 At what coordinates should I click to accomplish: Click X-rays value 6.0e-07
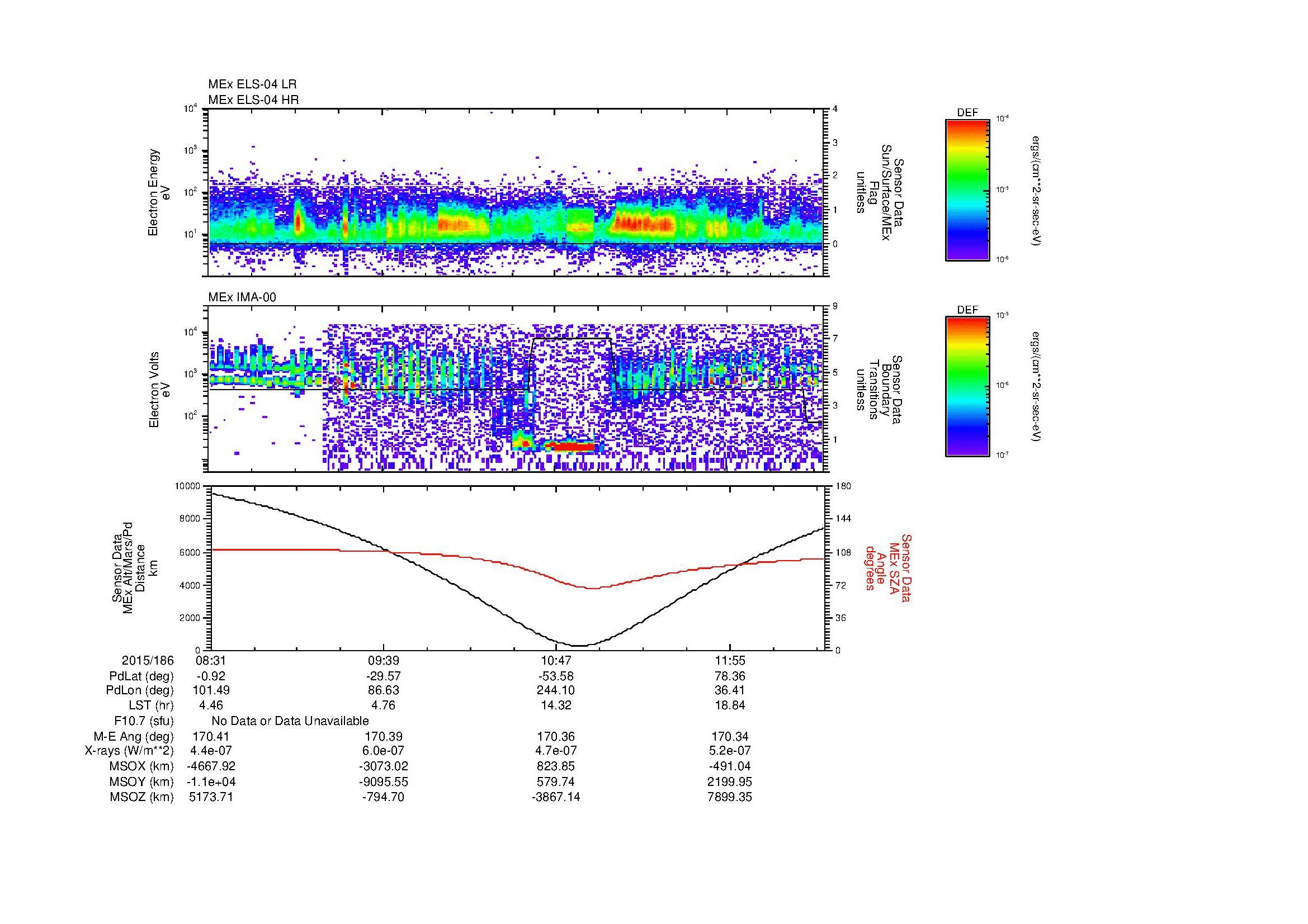pyautogui.click(x=384, y=751)
